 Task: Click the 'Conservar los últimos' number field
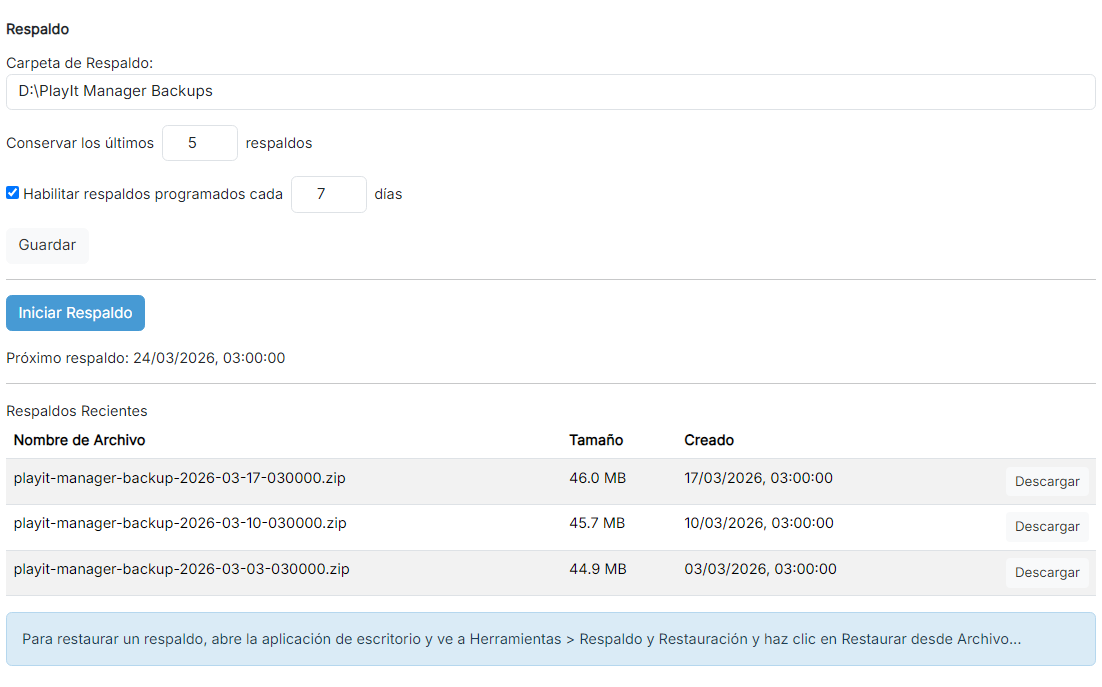(x=200, y=143)
